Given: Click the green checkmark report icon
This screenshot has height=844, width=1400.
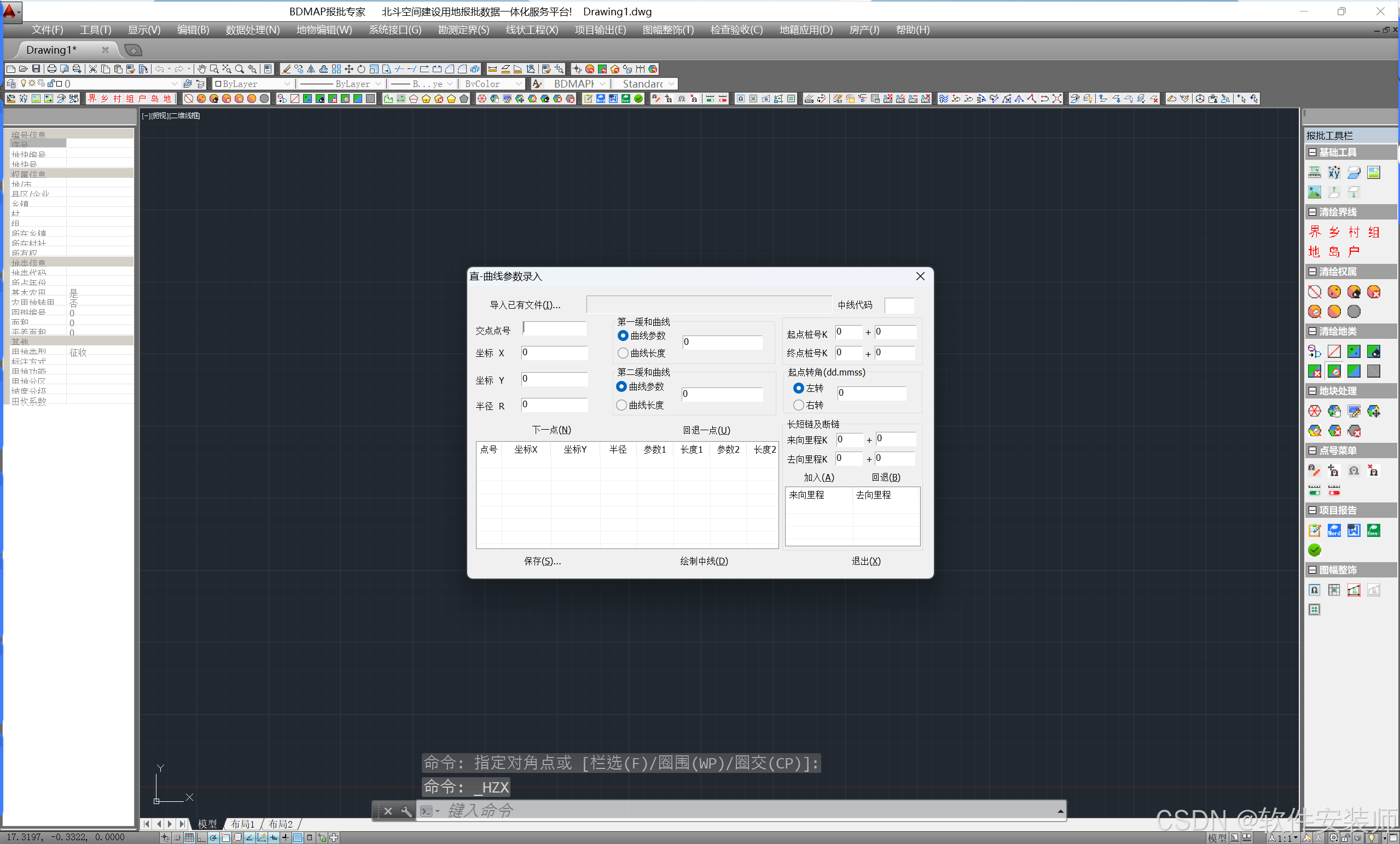Looking at the screenshot, I should (x=1314, y=550).
